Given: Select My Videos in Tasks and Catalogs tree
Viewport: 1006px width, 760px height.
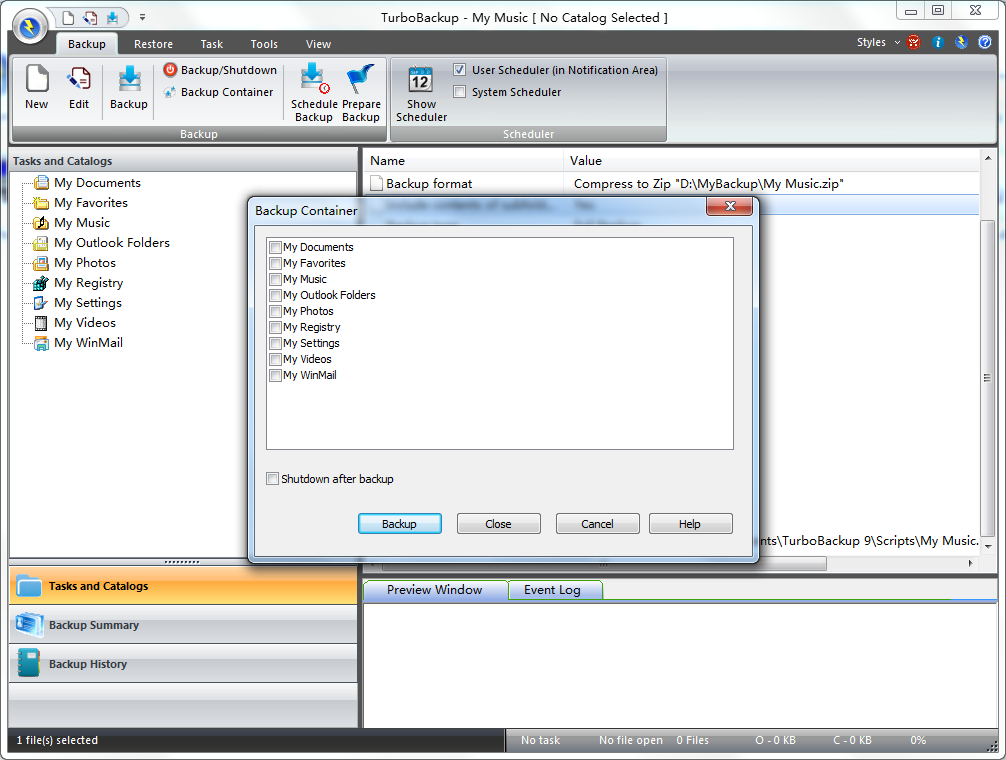Looking at the screenshot, I should [85, 323].
